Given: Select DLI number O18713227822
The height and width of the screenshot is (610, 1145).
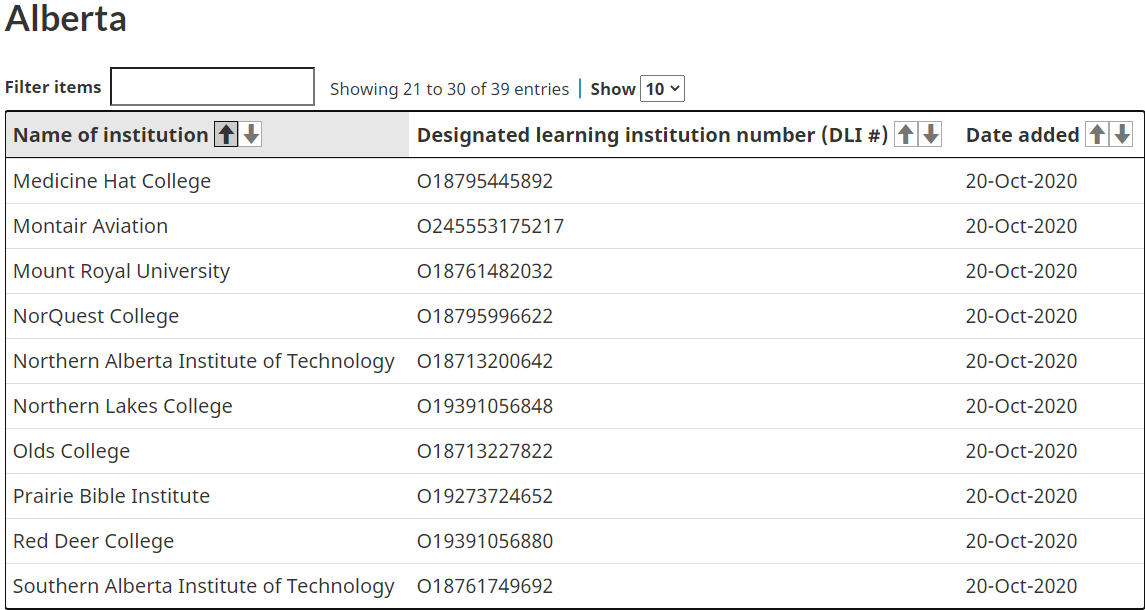Looking at the screenshot, I should pos(485,451).
